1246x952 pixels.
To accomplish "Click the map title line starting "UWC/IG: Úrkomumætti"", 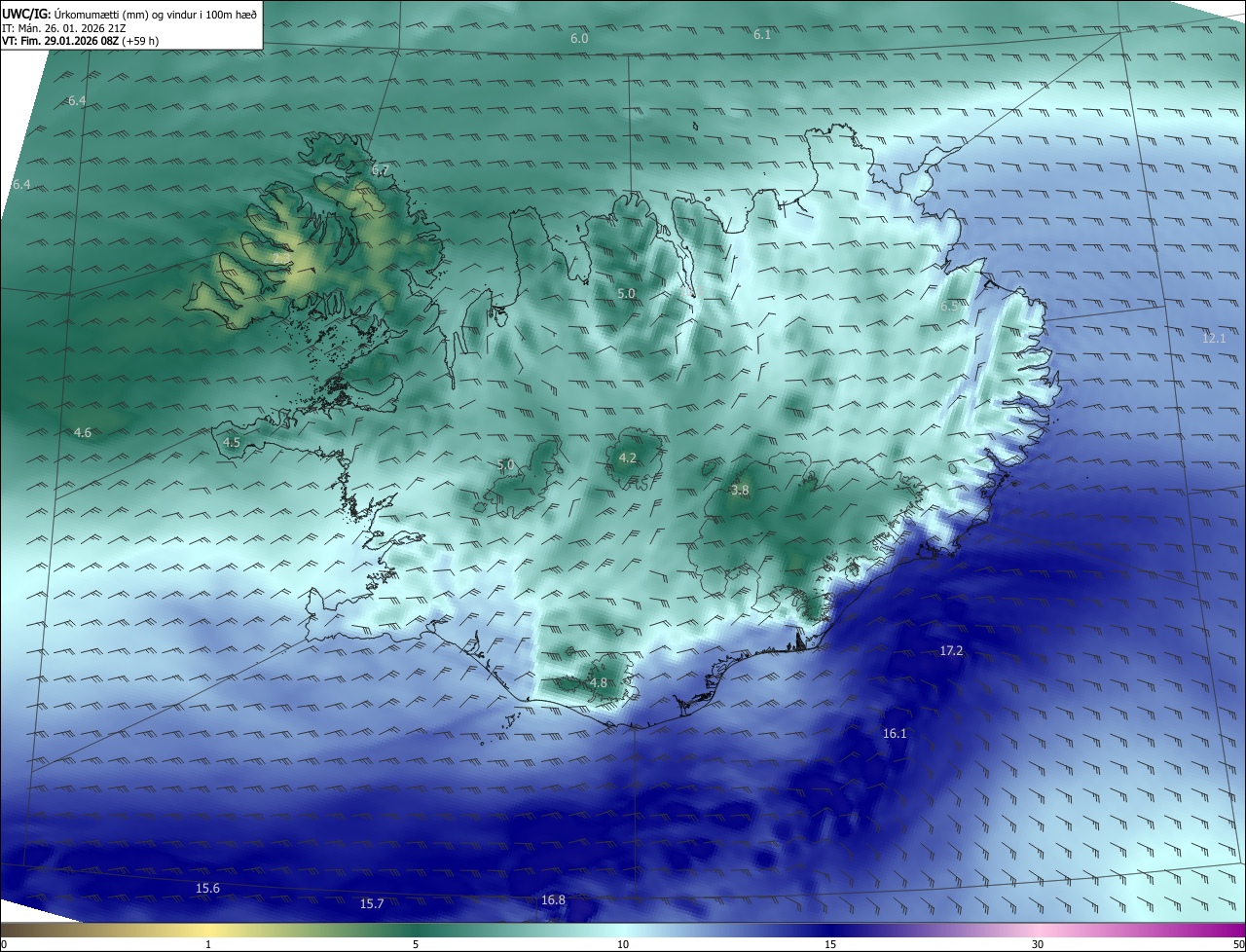I will point(129,14).
